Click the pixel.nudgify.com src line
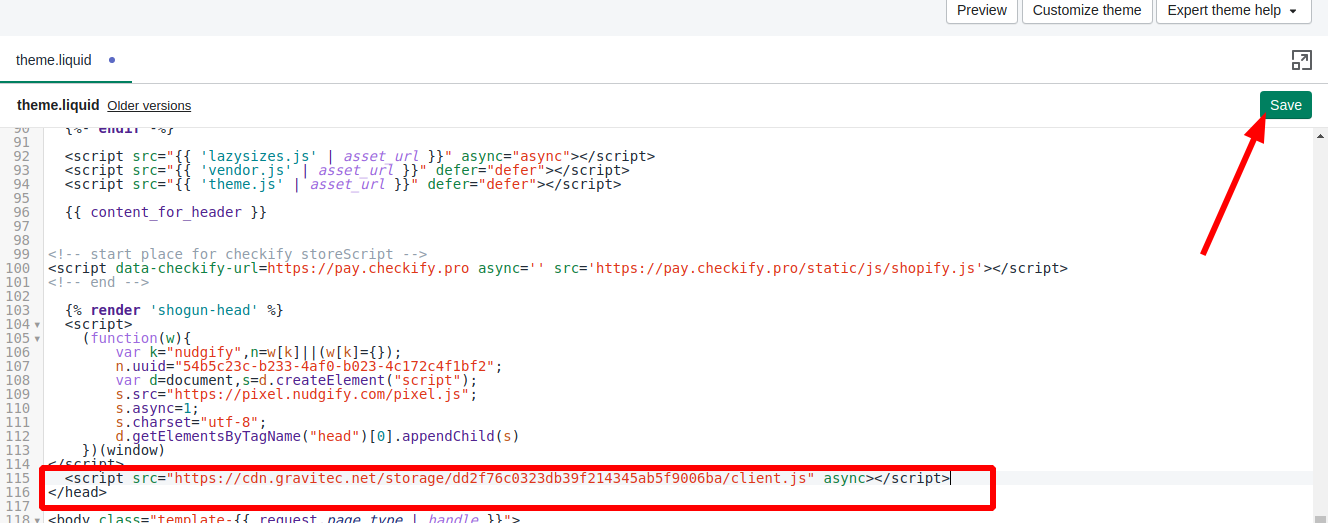 tap(296, 394)
